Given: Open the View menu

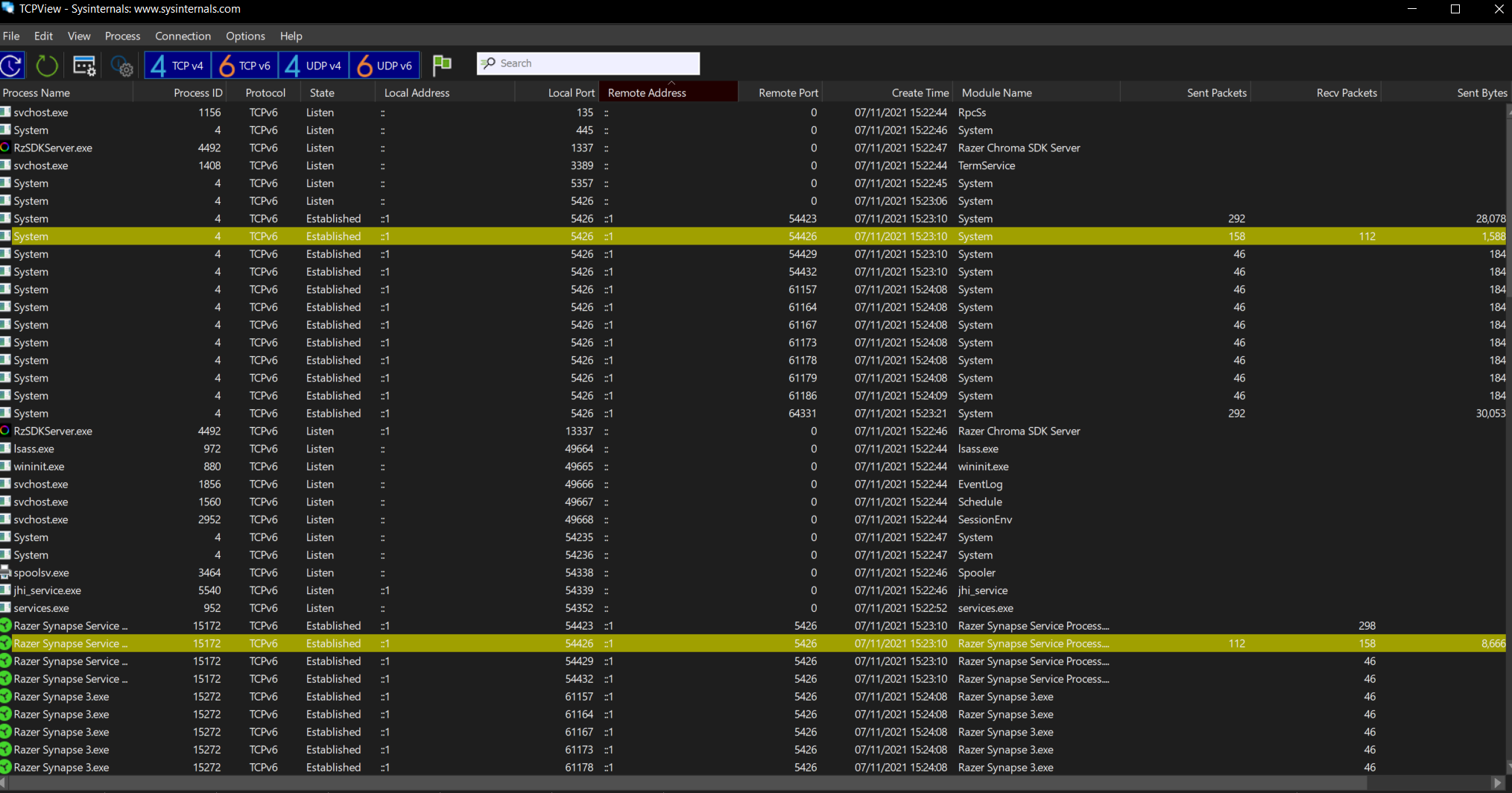Looking at the screenshot, I should tap(79, 36).
